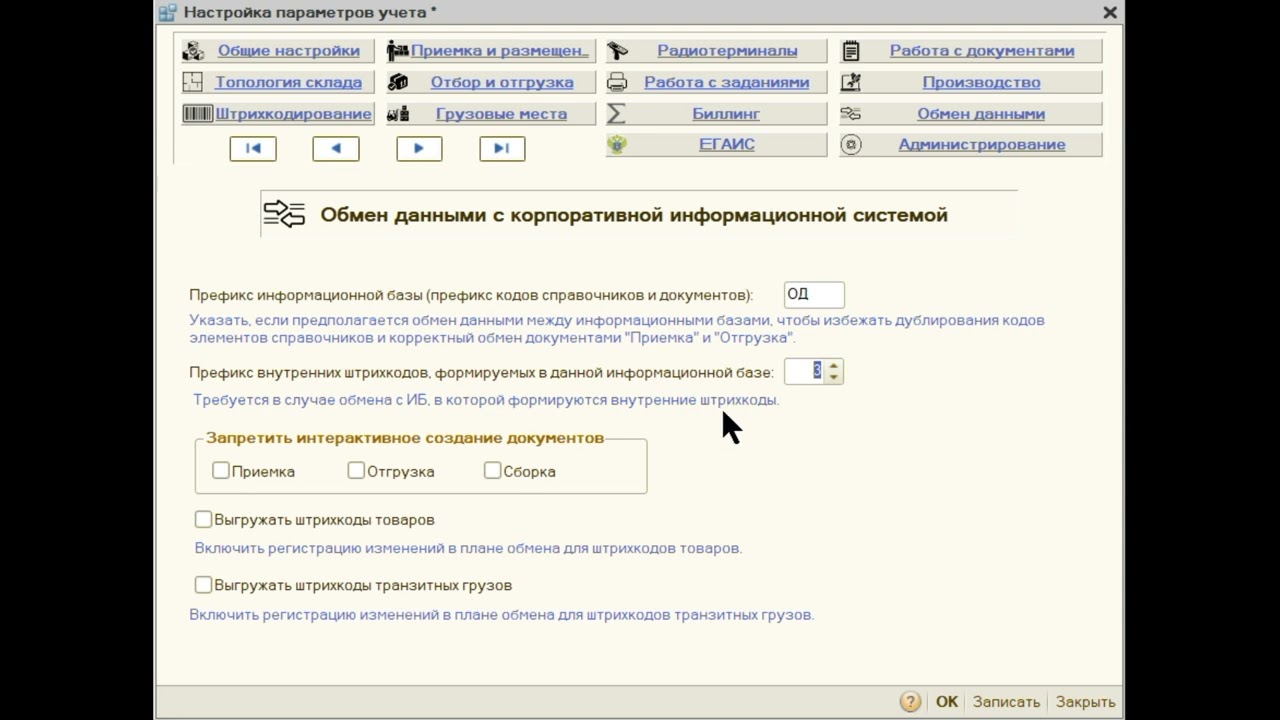Click the Радиотерминалы scanner icon
Viewport: 1280px width, 720px height.
[617, 51]
